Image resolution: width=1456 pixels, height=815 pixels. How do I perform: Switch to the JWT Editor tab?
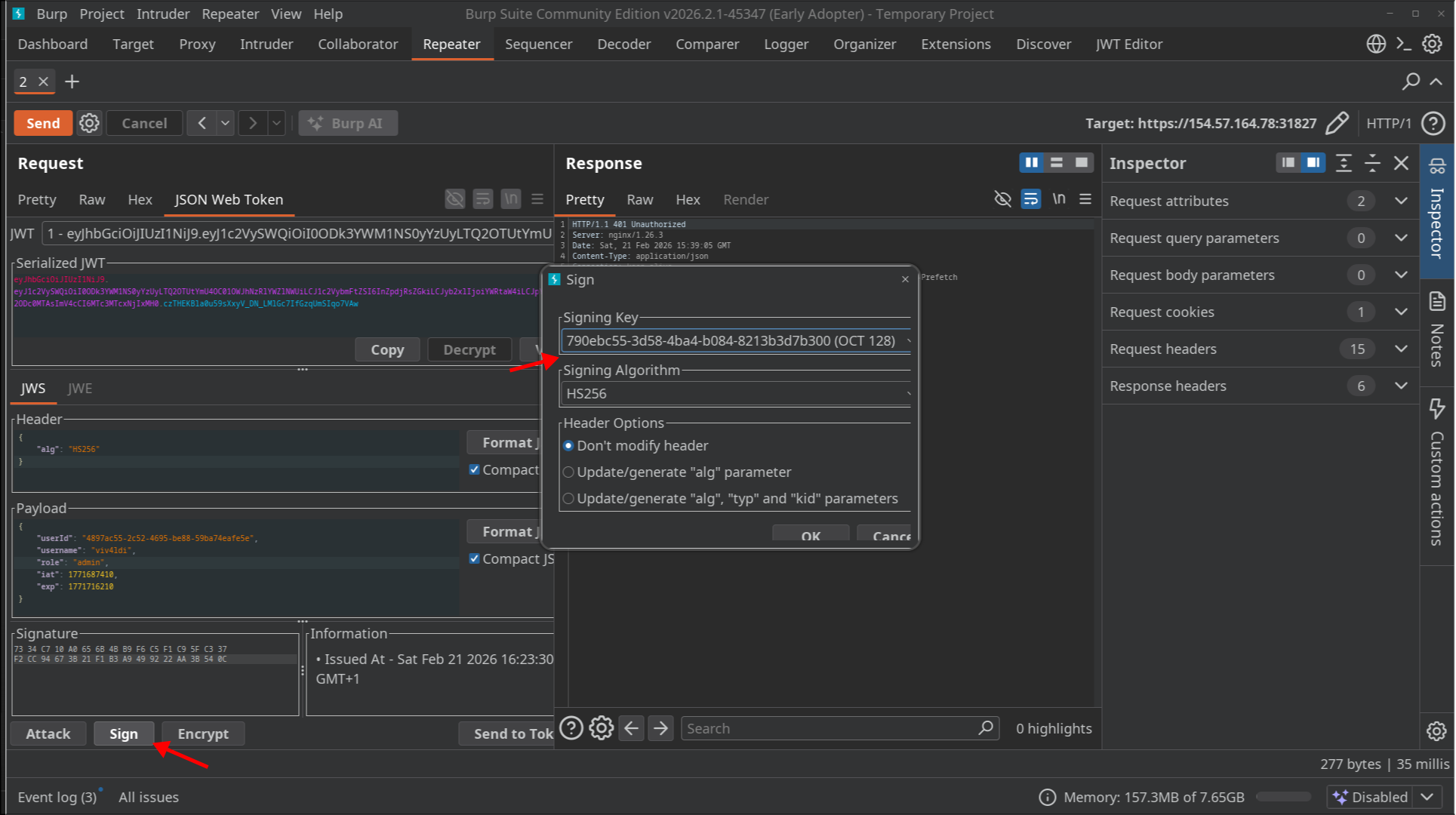pyautogui.click(x=1129, y=44)
